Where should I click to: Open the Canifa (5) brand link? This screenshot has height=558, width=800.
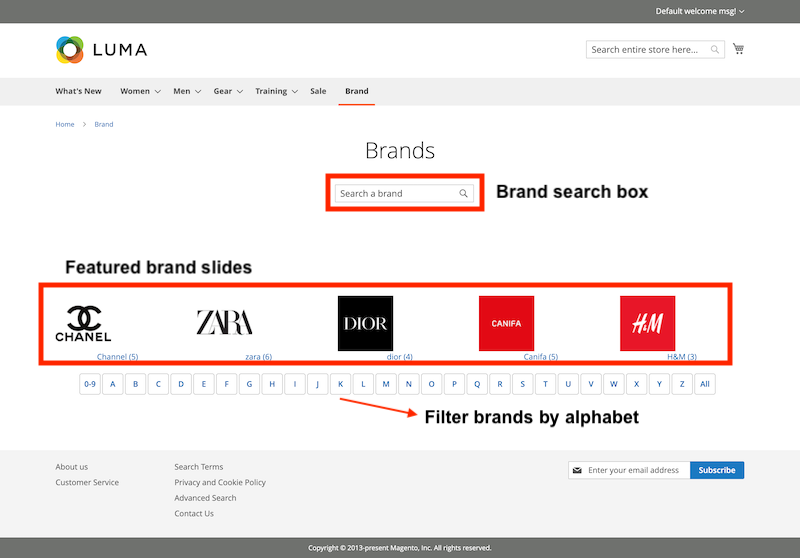click(x=540, y=357)
